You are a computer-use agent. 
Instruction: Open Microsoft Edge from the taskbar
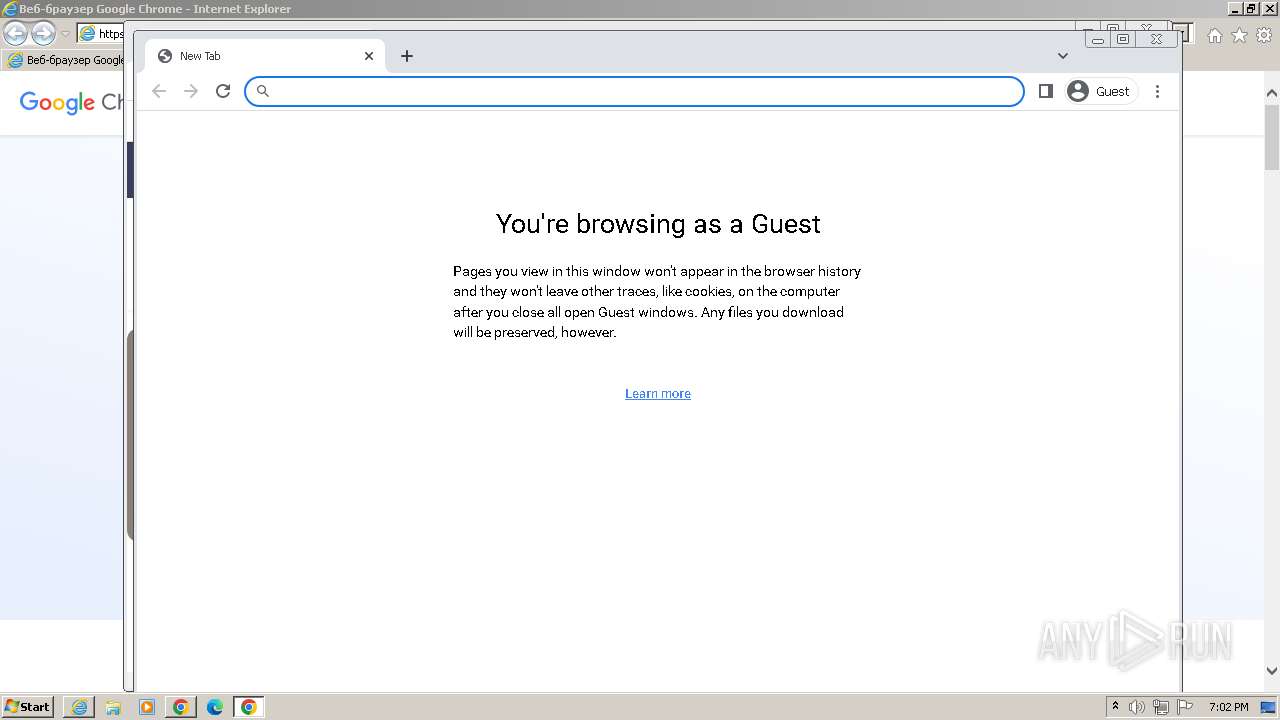pos(215,707)
